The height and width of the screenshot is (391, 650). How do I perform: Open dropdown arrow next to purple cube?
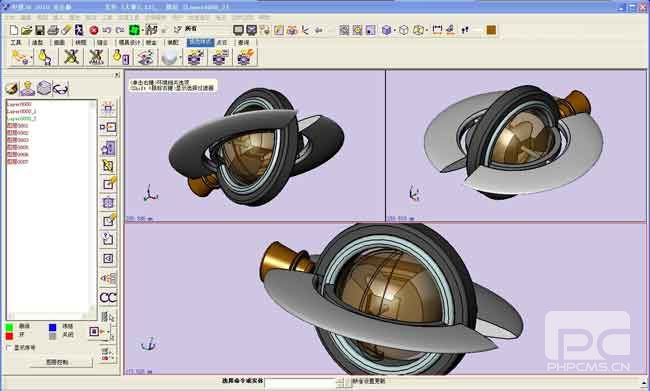pyautogui.click(x=395, y=30)
